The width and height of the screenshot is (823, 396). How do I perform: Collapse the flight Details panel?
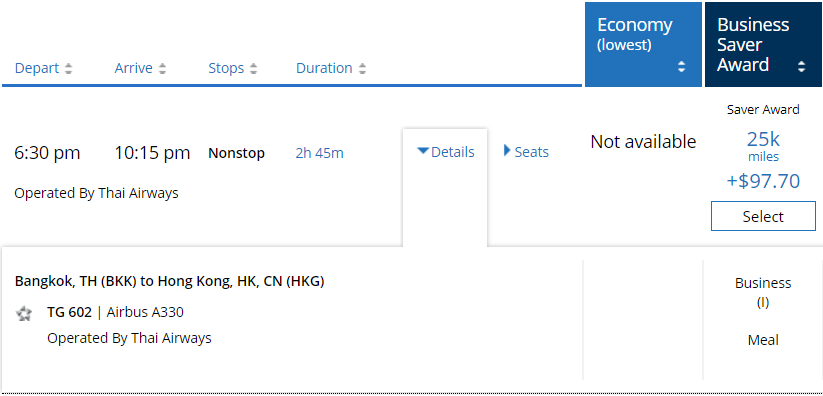click(x=446, y=152)
